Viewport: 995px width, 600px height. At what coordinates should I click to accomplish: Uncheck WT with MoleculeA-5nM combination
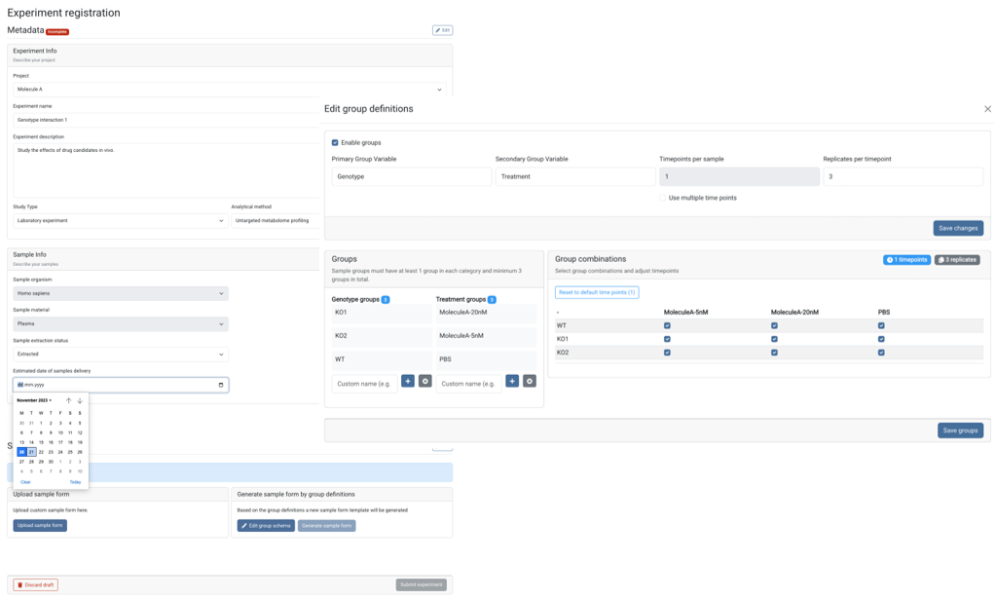pos(667,325)
